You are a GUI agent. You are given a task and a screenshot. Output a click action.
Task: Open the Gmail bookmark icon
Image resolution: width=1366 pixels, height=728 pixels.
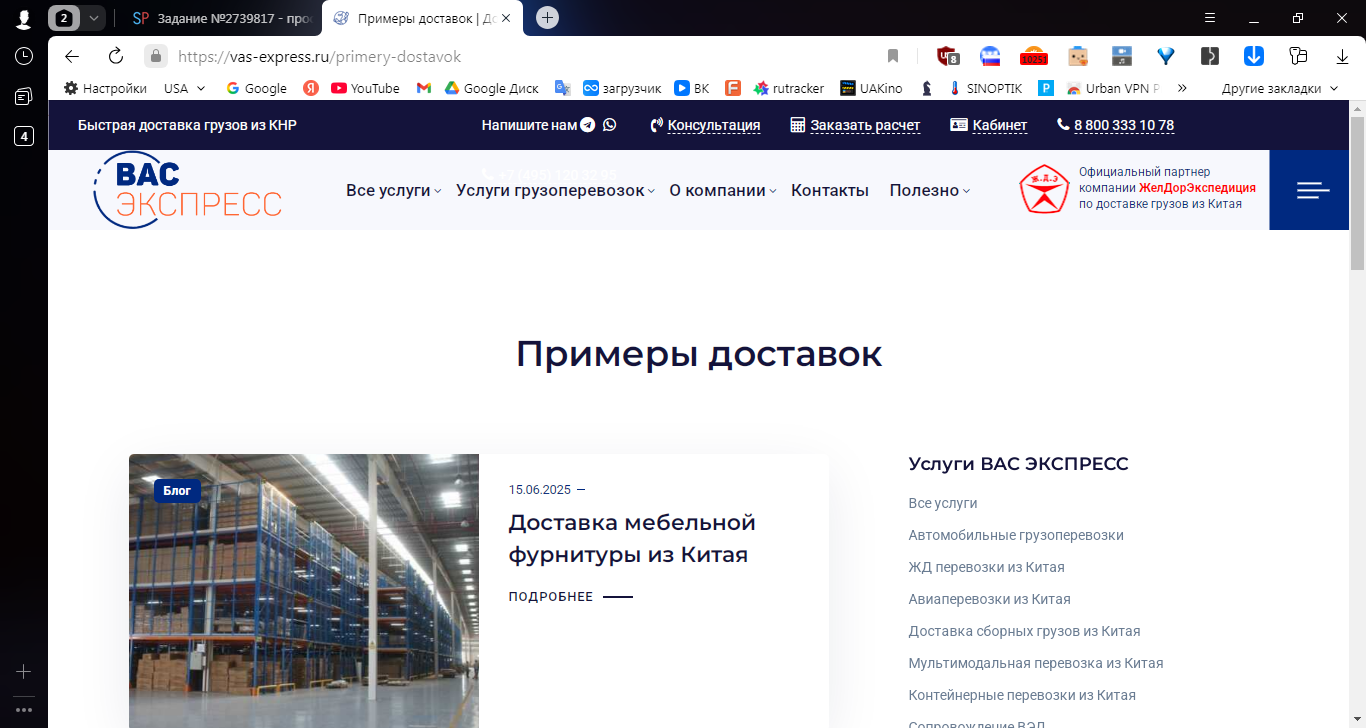[424, 88]
